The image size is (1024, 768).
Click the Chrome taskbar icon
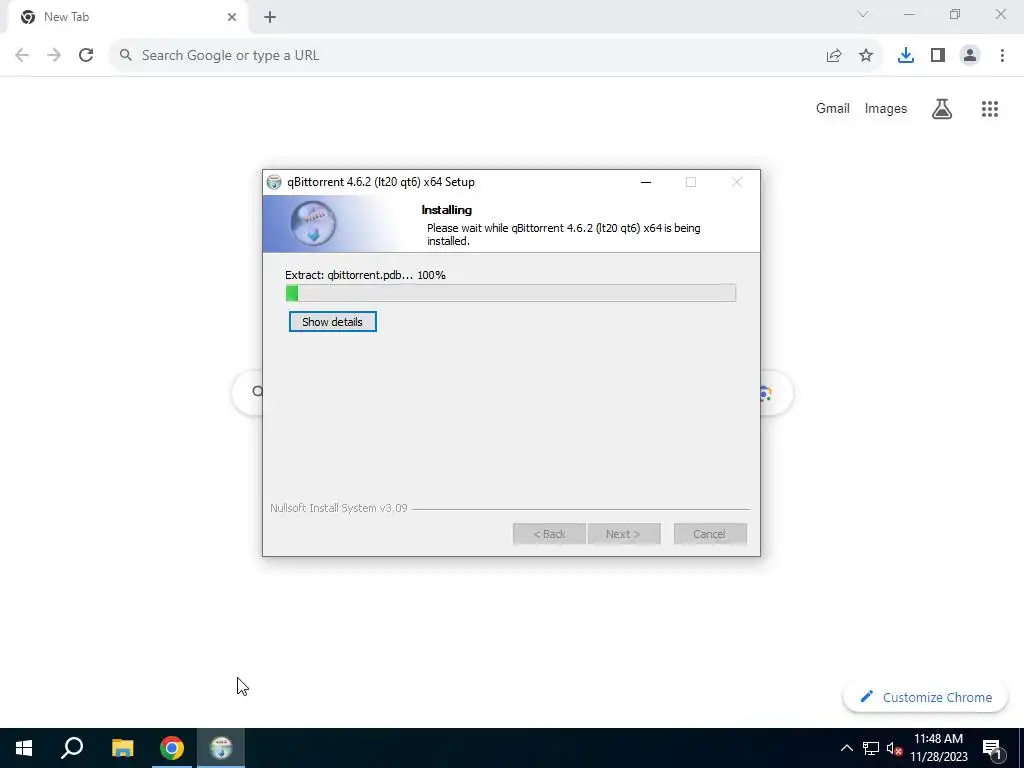(172, 748)
